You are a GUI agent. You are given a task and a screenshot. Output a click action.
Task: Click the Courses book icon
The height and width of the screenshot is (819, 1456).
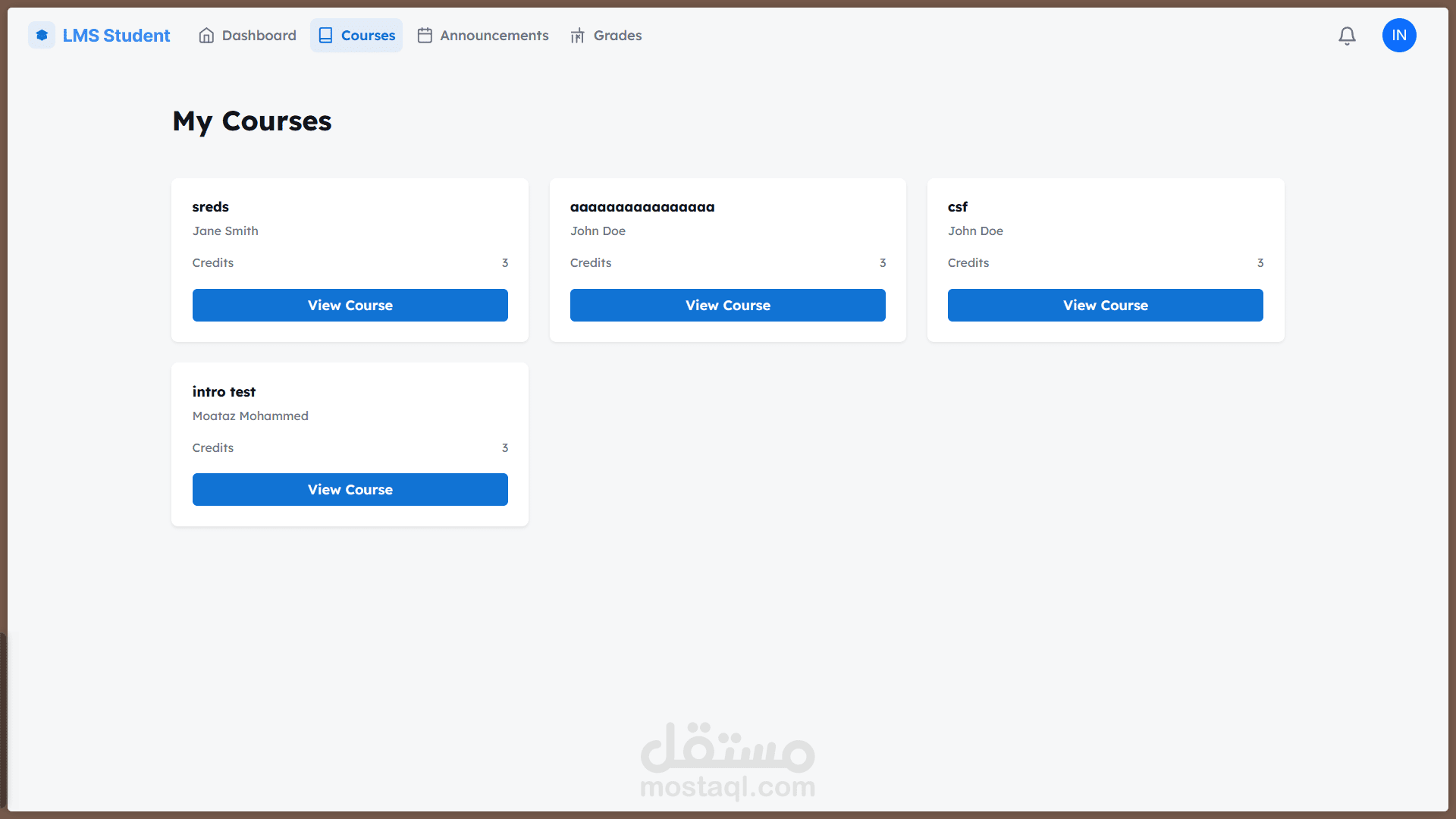(325, 36)
